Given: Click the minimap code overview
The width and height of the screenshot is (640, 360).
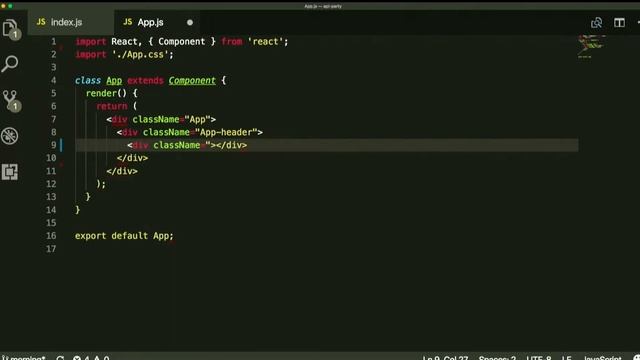Looking at the screenshot, I should tap(591, 47).
